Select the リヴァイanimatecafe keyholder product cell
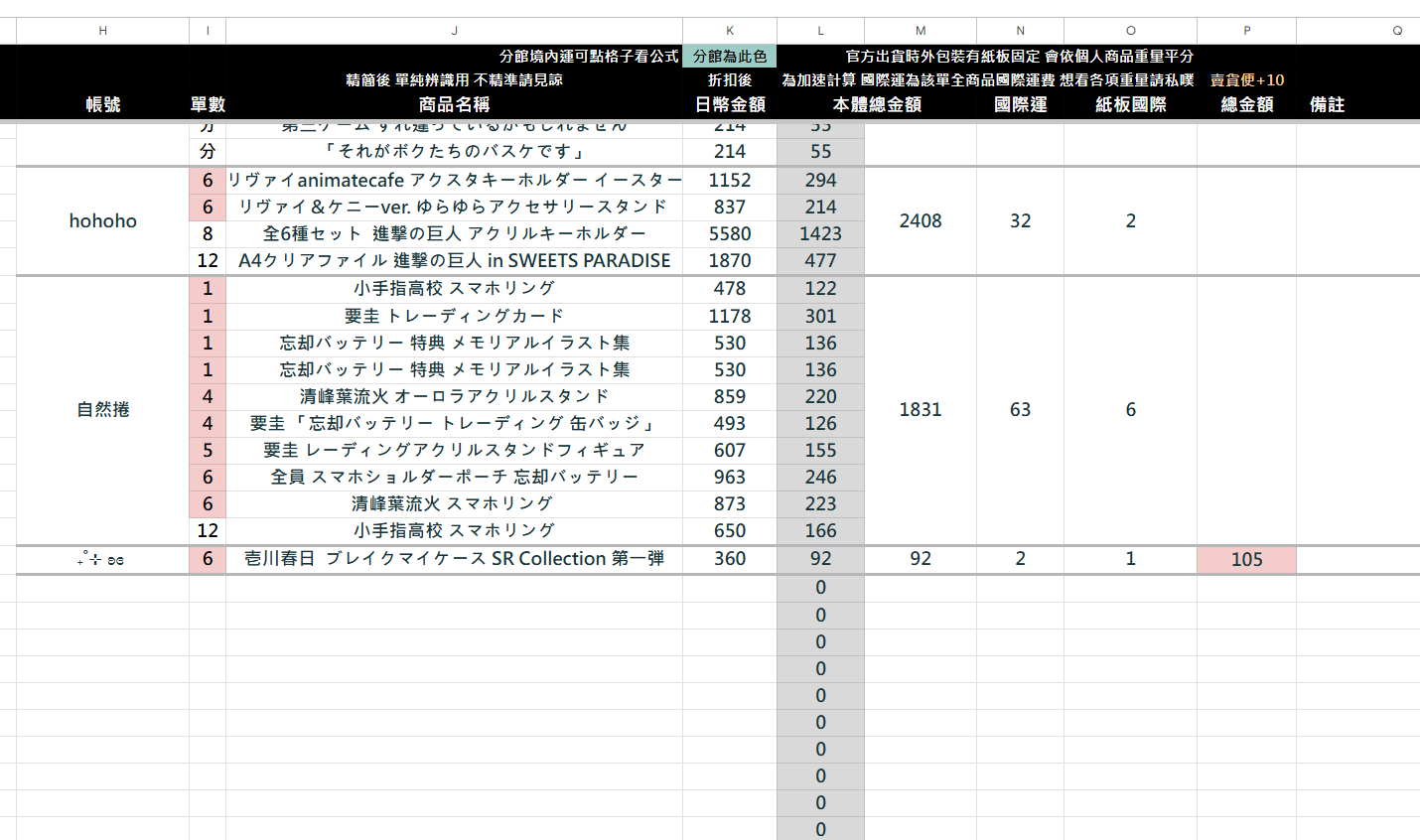 click(x=454, y=180)
